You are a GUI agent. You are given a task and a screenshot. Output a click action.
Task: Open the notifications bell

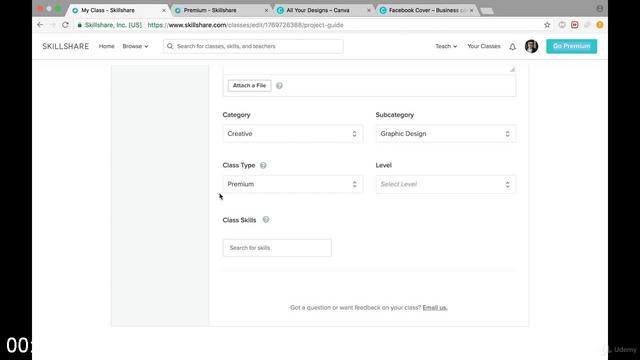512,47
